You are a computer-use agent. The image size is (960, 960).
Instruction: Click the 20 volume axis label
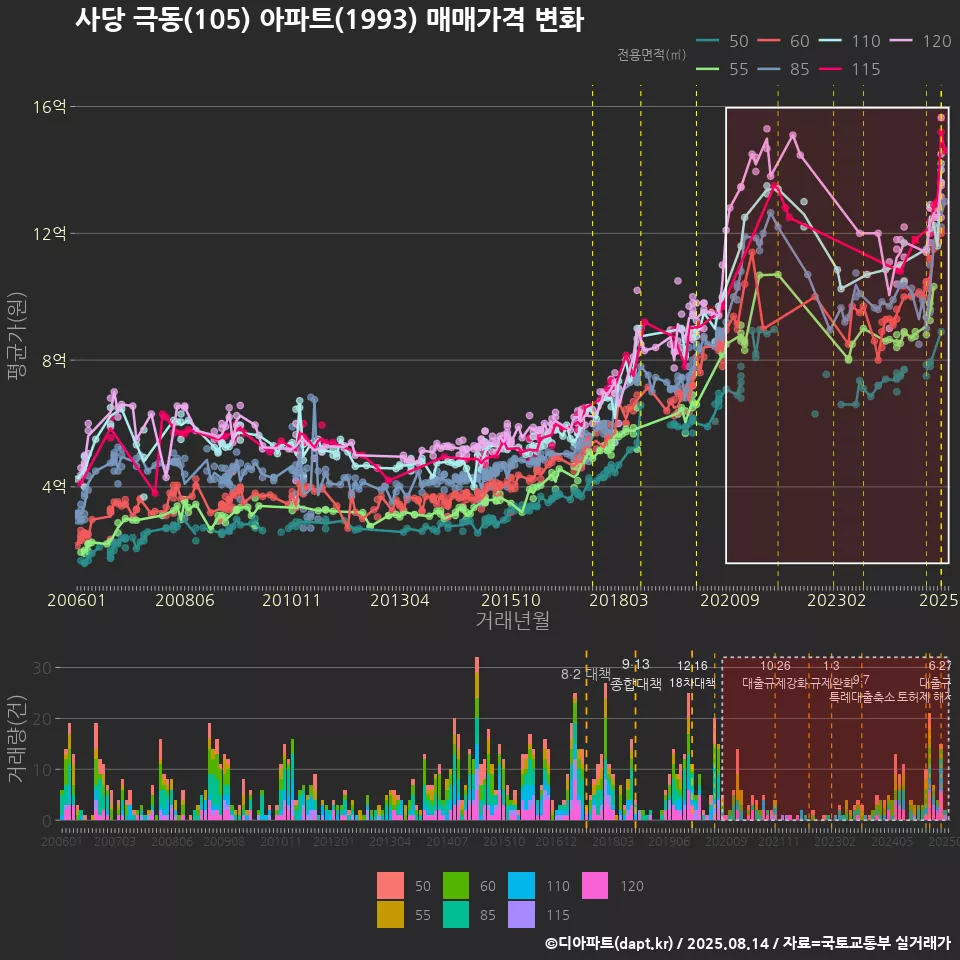pos(42,719)
